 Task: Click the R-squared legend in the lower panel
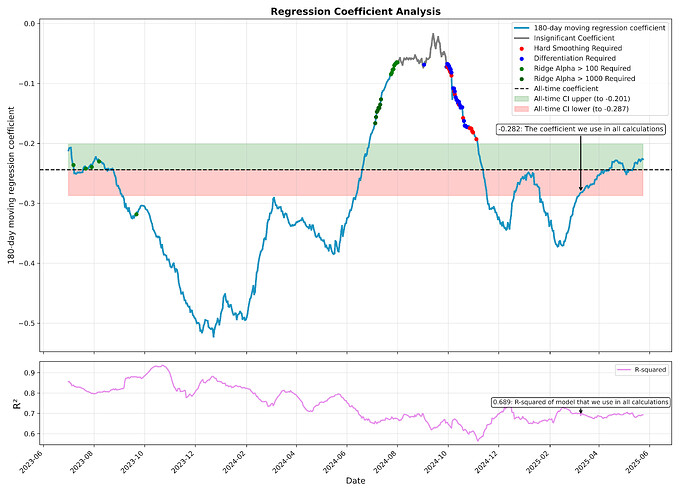(642, 370)
